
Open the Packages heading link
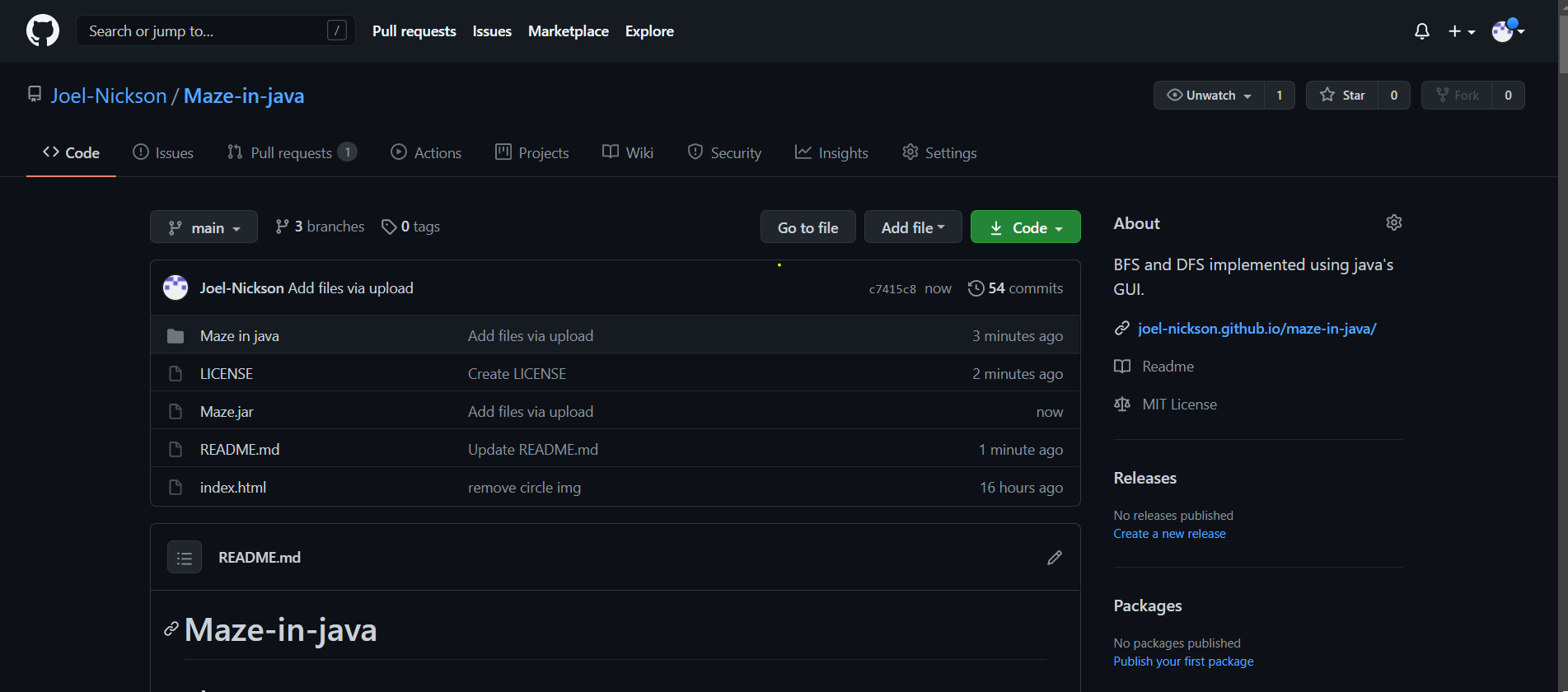click(x=1147, y=605)
